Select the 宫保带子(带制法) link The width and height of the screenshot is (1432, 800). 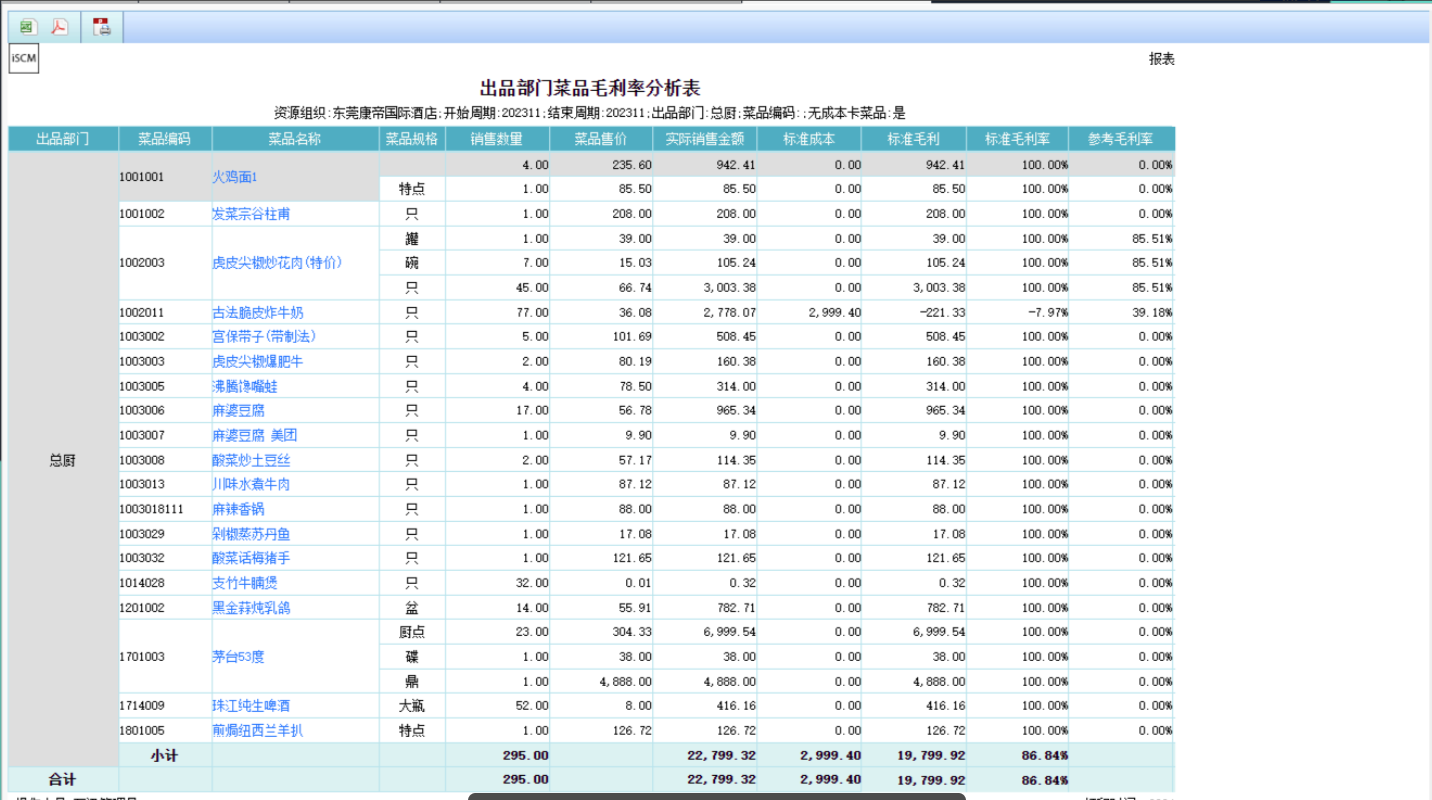(x=264, y=337)
